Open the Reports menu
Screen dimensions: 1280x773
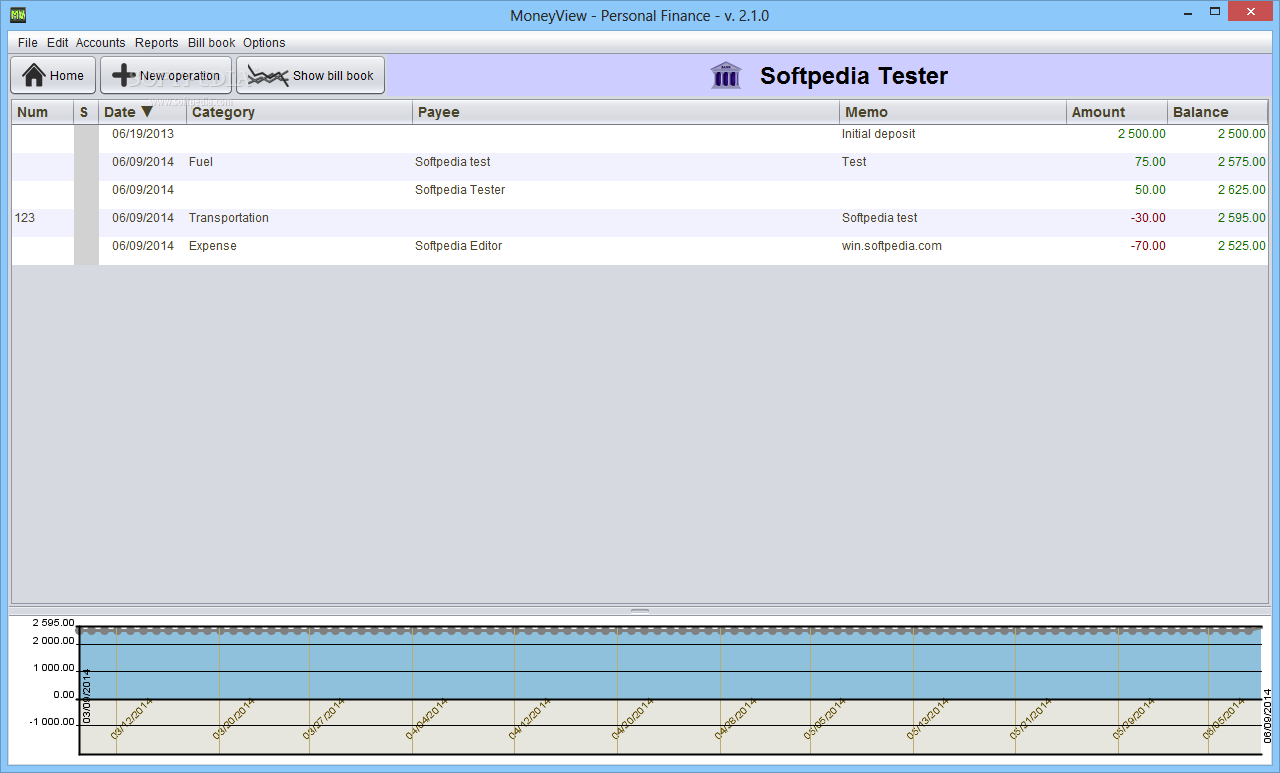pyautogui.click(x=157, y=43)
